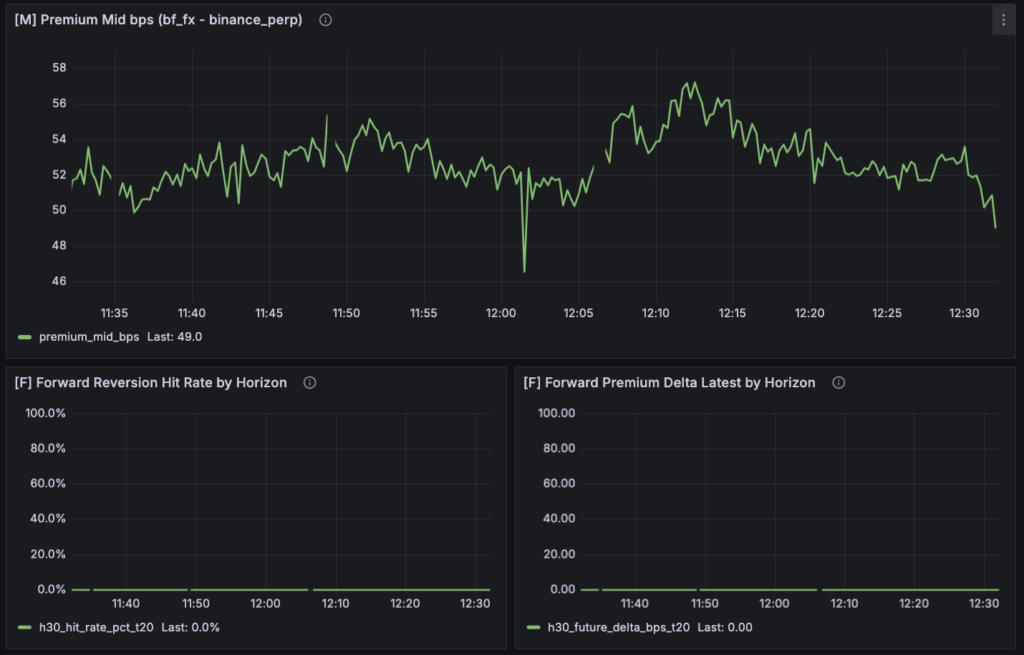The width and height of the screenshot is (1024, 655).
Task: Click the final data point ending at 49
Action: coord(995,227)
